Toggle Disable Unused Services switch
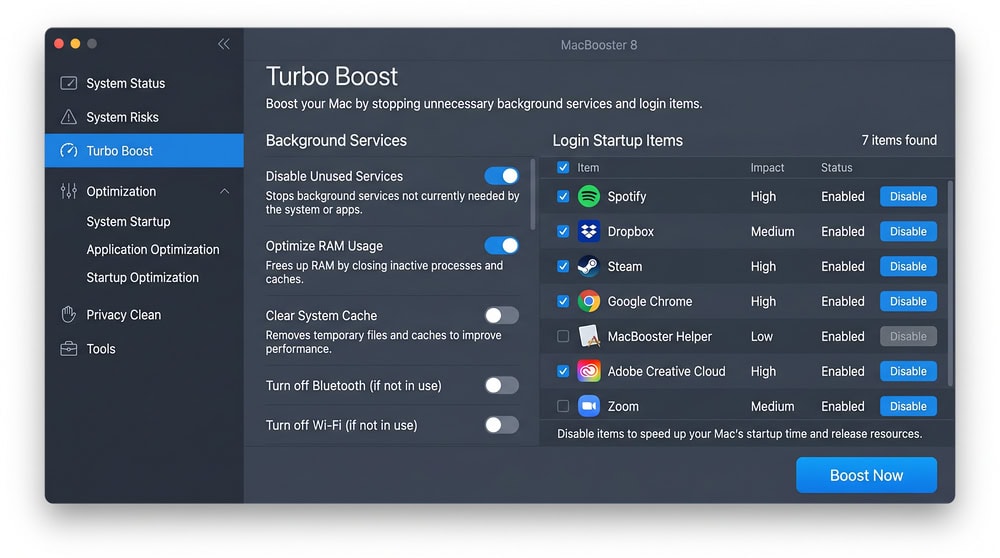The width and height of the screenshot is (1000, 558). click(x=501, y=176)
